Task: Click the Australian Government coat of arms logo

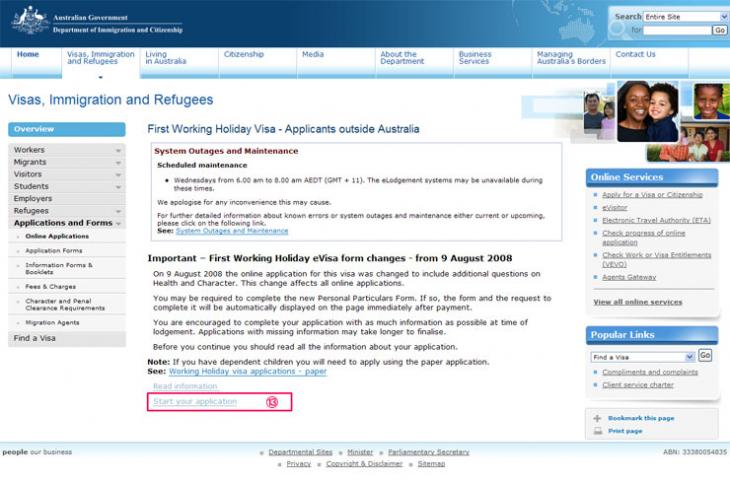Action: [31, 20]
